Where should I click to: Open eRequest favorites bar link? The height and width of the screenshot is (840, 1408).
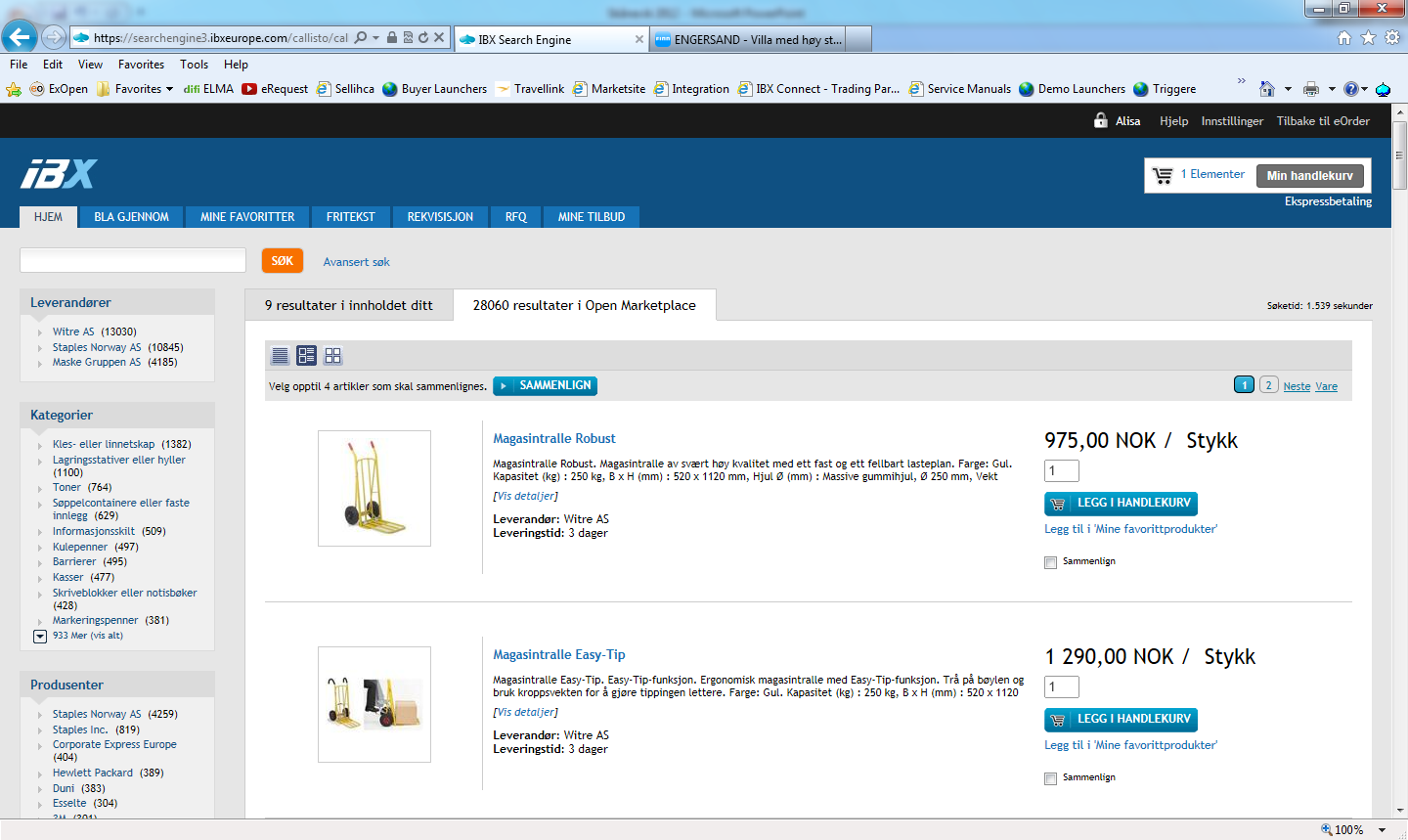pos(275,89)
